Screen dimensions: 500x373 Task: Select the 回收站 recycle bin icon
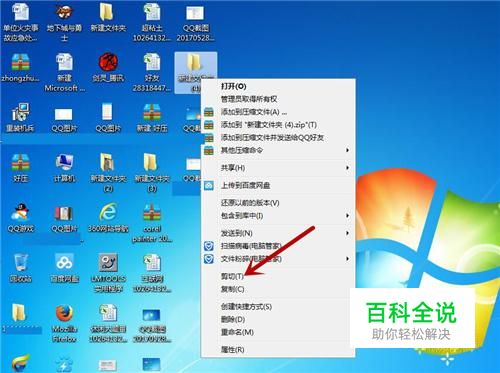pos(20,268)
